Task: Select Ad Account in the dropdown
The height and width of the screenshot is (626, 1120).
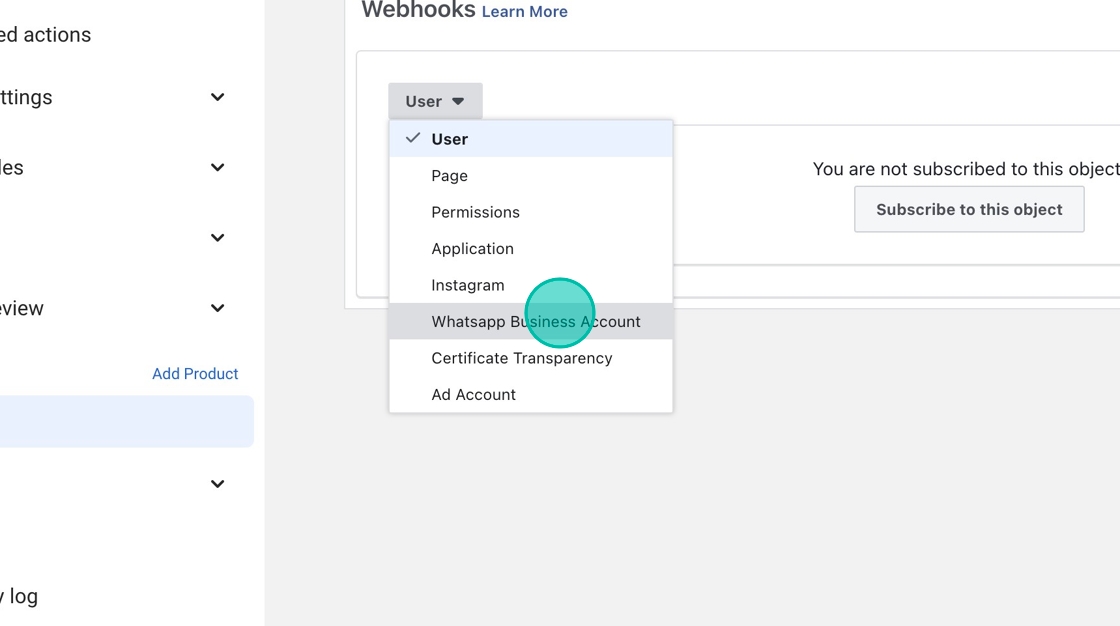Action: 473,395
